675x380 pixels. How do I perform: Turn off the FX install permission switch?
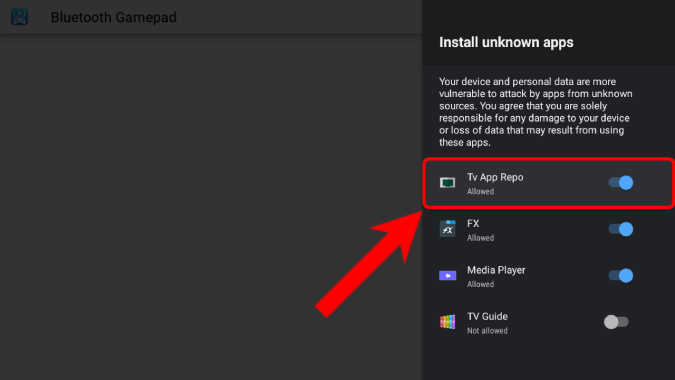[x=621, y=229]
